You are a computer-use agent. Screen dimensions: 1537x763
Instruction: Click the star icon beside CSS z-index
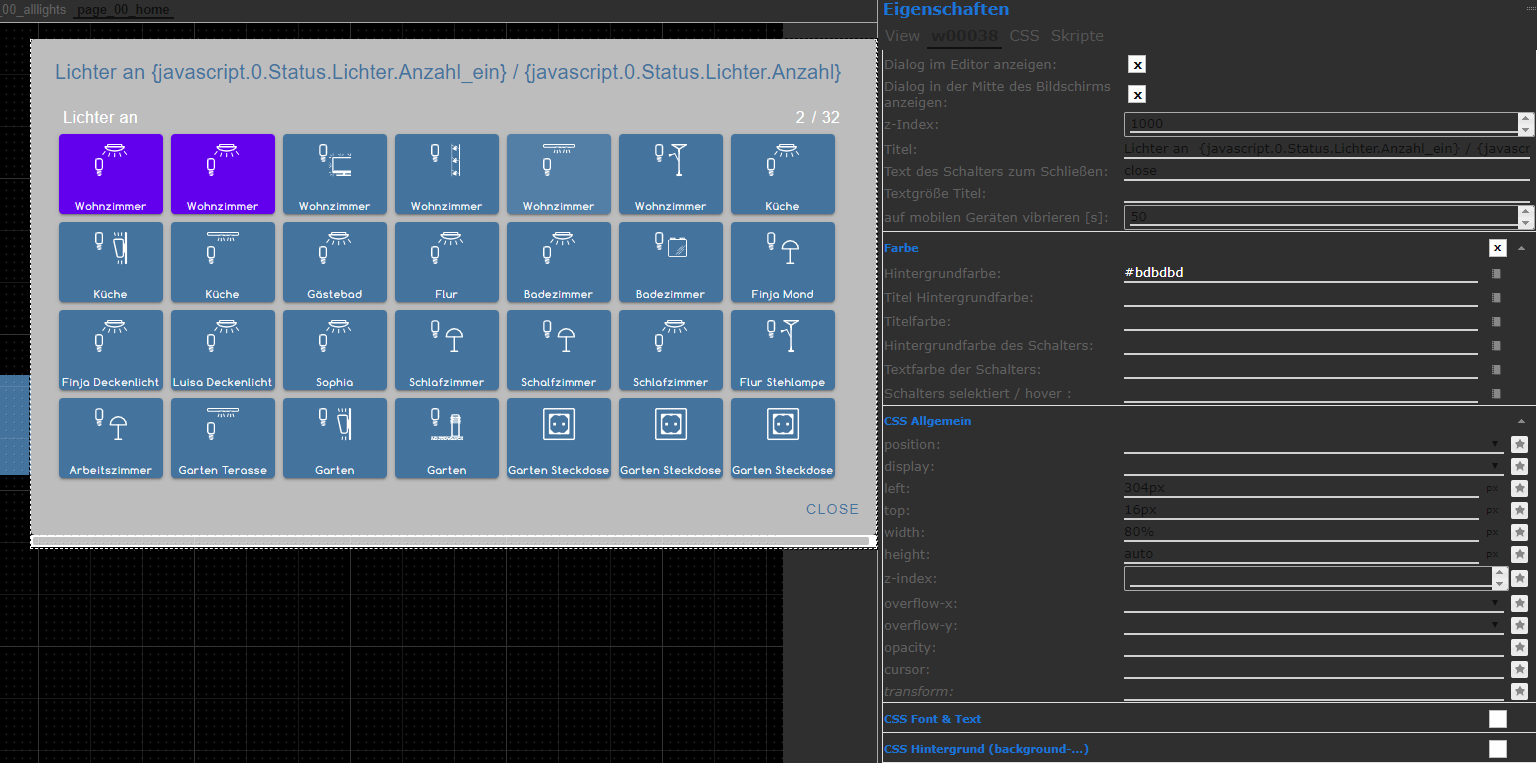coord(1520,578)
